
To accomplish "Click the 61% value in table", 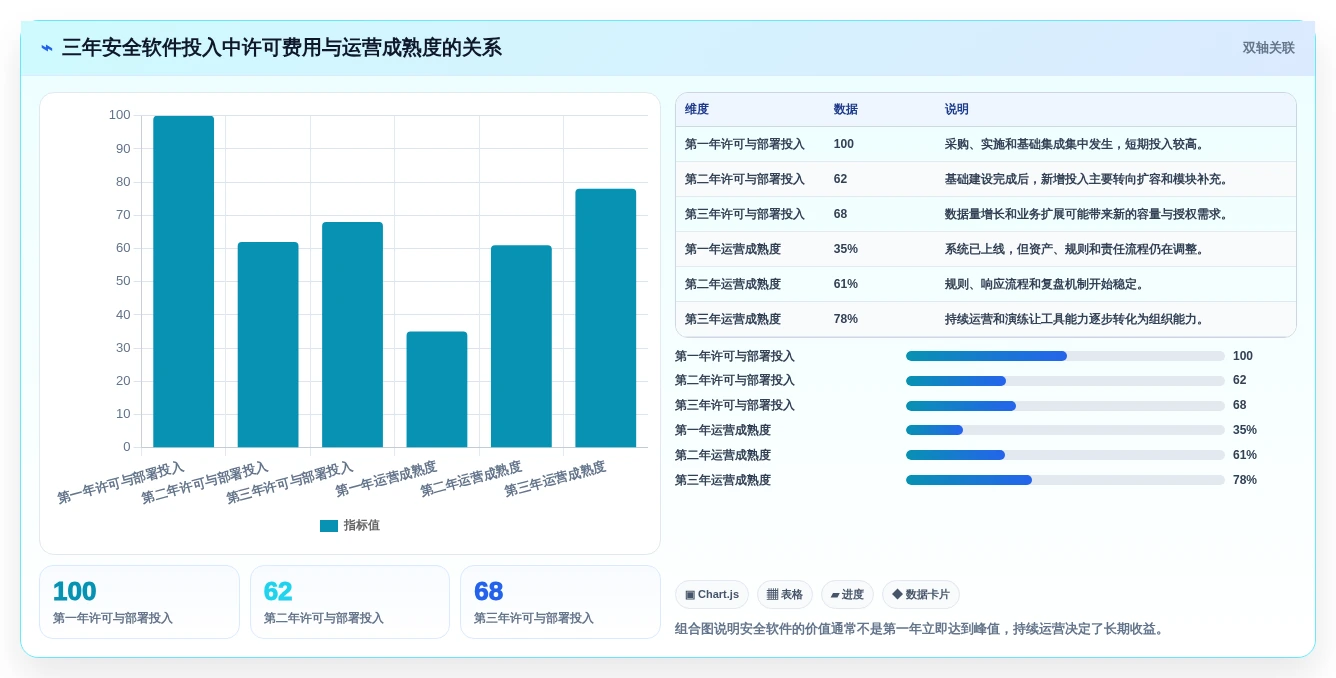I will point(846,284).
